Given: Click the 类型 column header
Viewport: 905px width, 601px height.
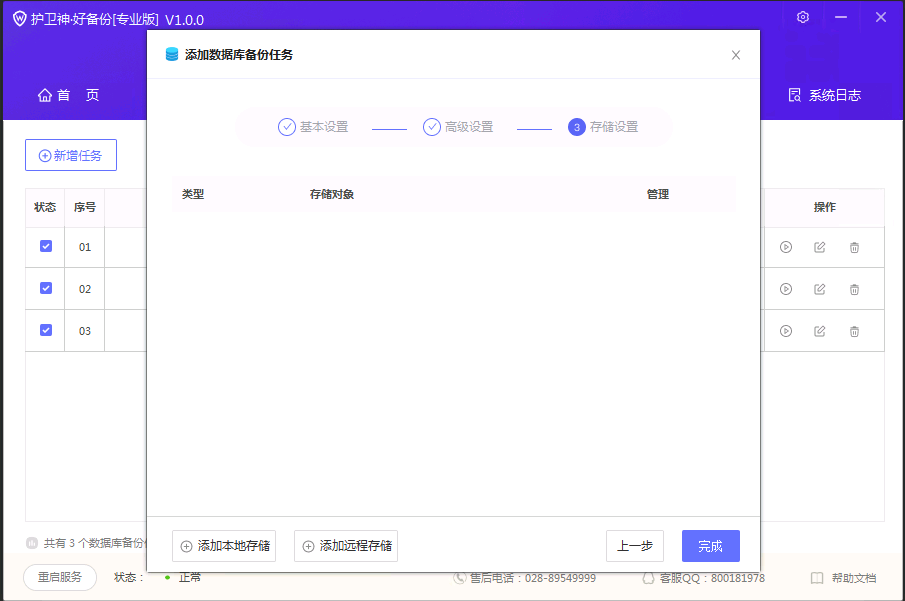Looking at the screenshot, I should tap(193, 194).
